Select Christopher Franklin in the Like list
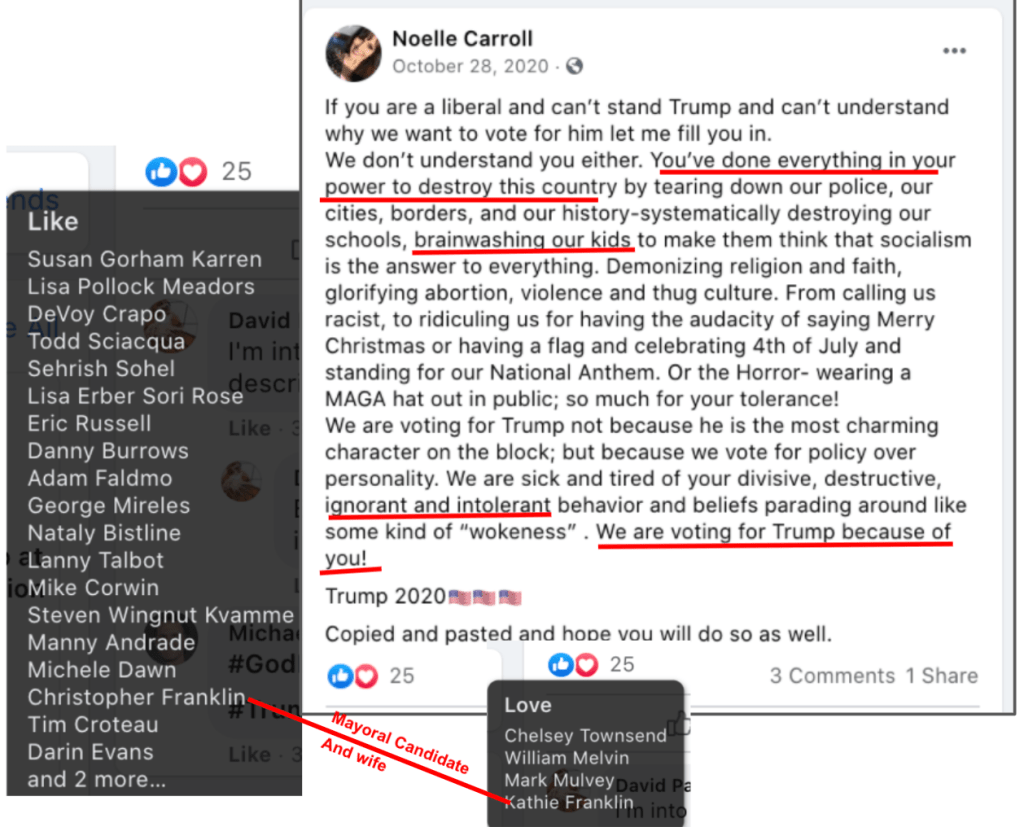The width and height of the screenshot is (1024, 827). point(136,697)
